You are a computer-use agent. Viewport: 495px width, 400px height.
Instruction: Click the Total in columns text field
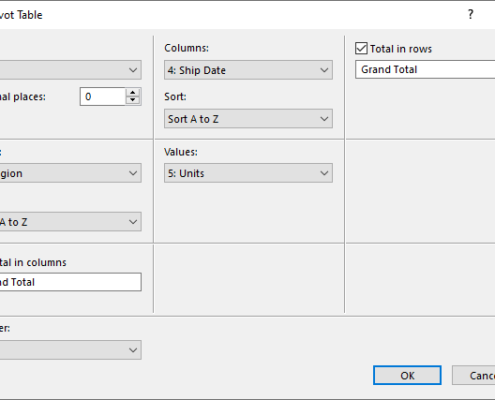71,282
